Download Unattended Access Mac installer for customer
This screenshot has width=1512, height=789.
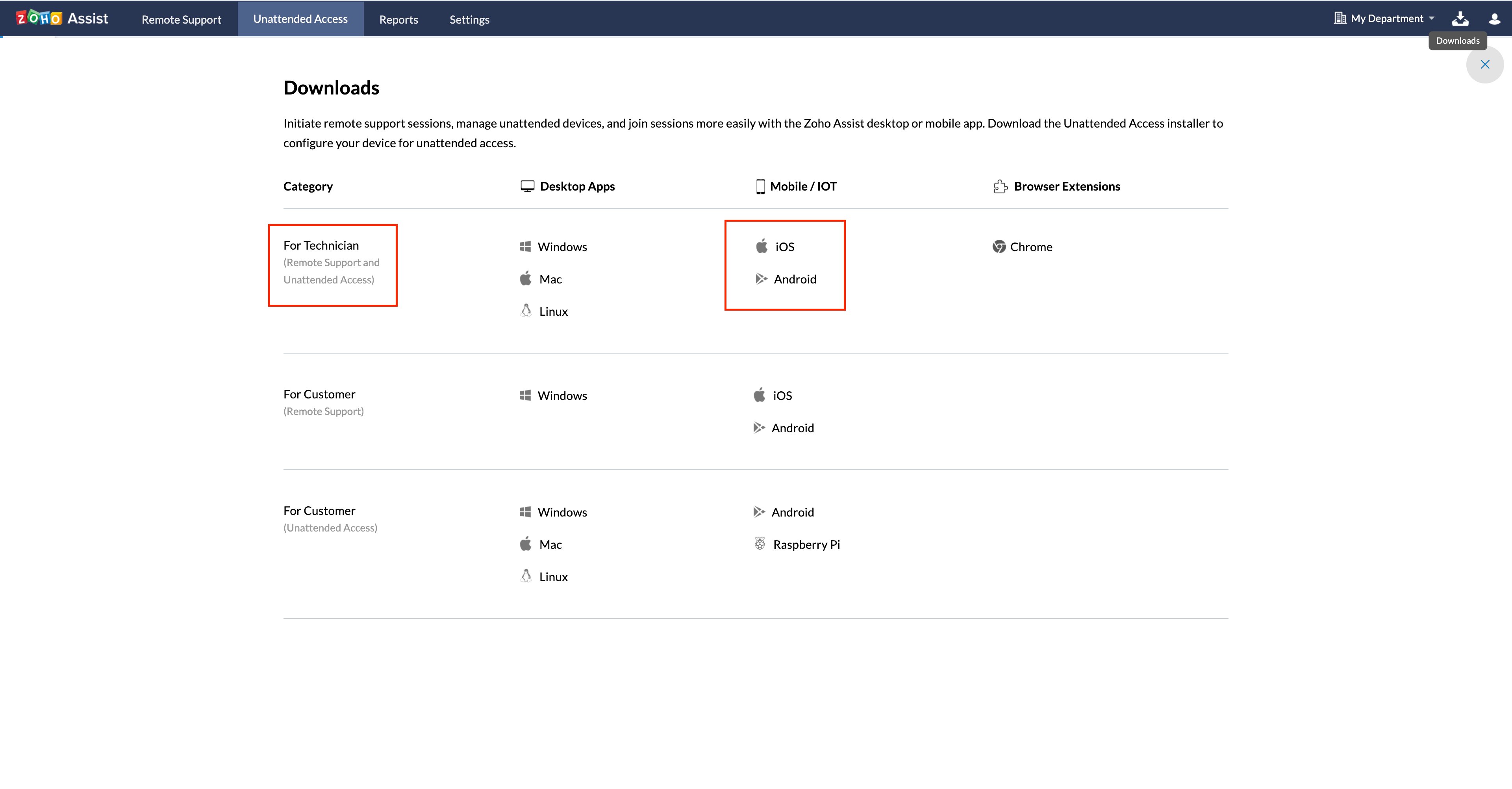[549, 545]
